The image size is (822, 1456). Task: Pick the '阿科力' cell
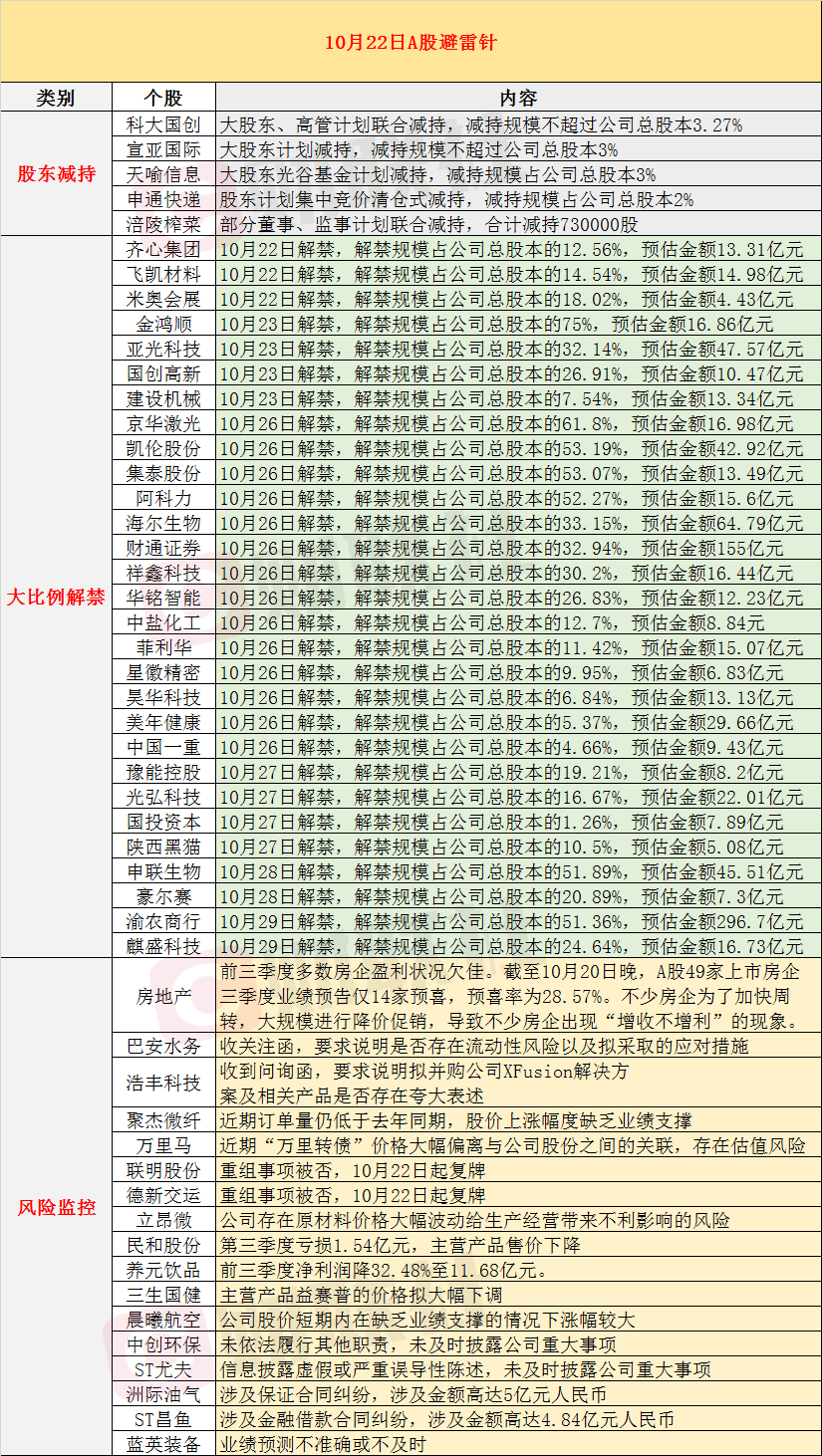pos(163,498)
